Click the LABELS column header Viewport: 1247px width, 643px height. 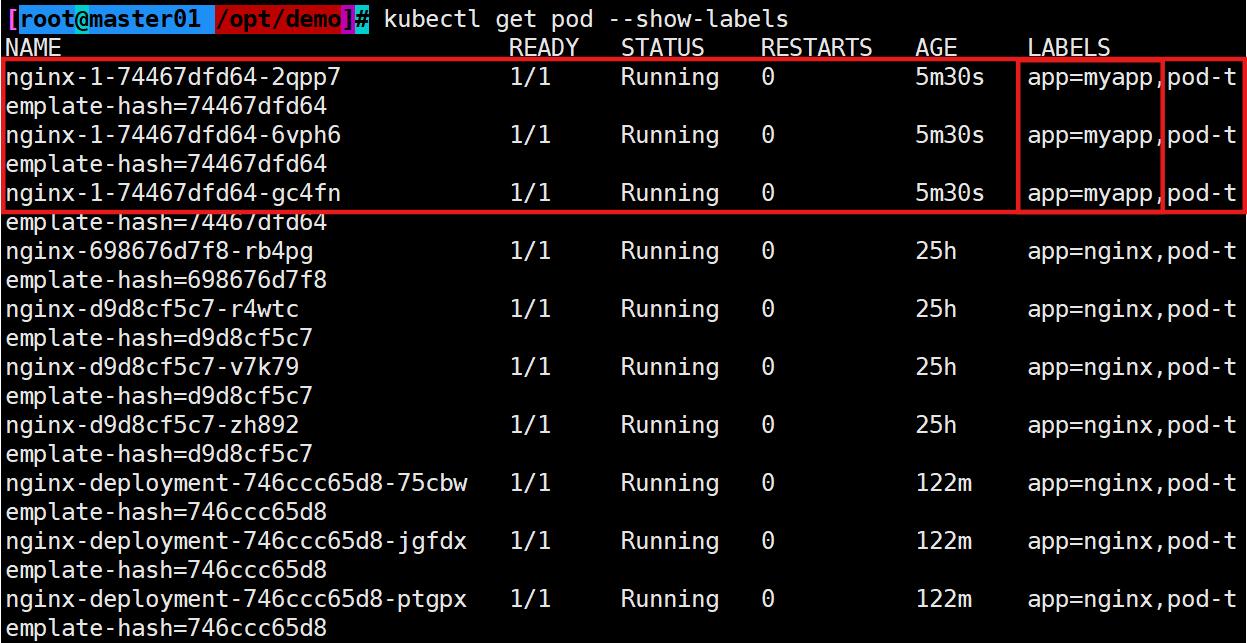point(1069,47)
